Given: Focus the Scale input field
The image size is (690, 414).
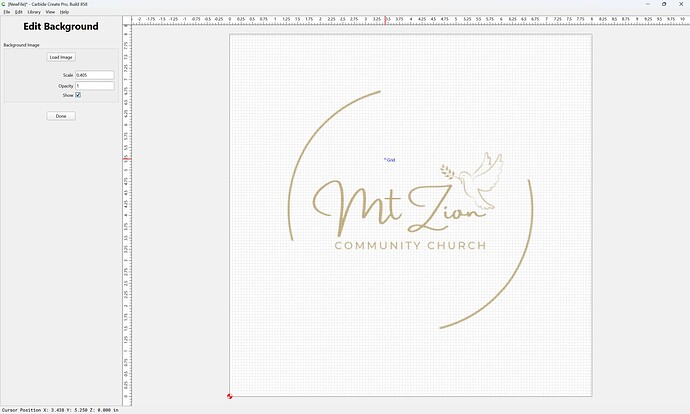Looking at the screenshot, I should 95,75.
